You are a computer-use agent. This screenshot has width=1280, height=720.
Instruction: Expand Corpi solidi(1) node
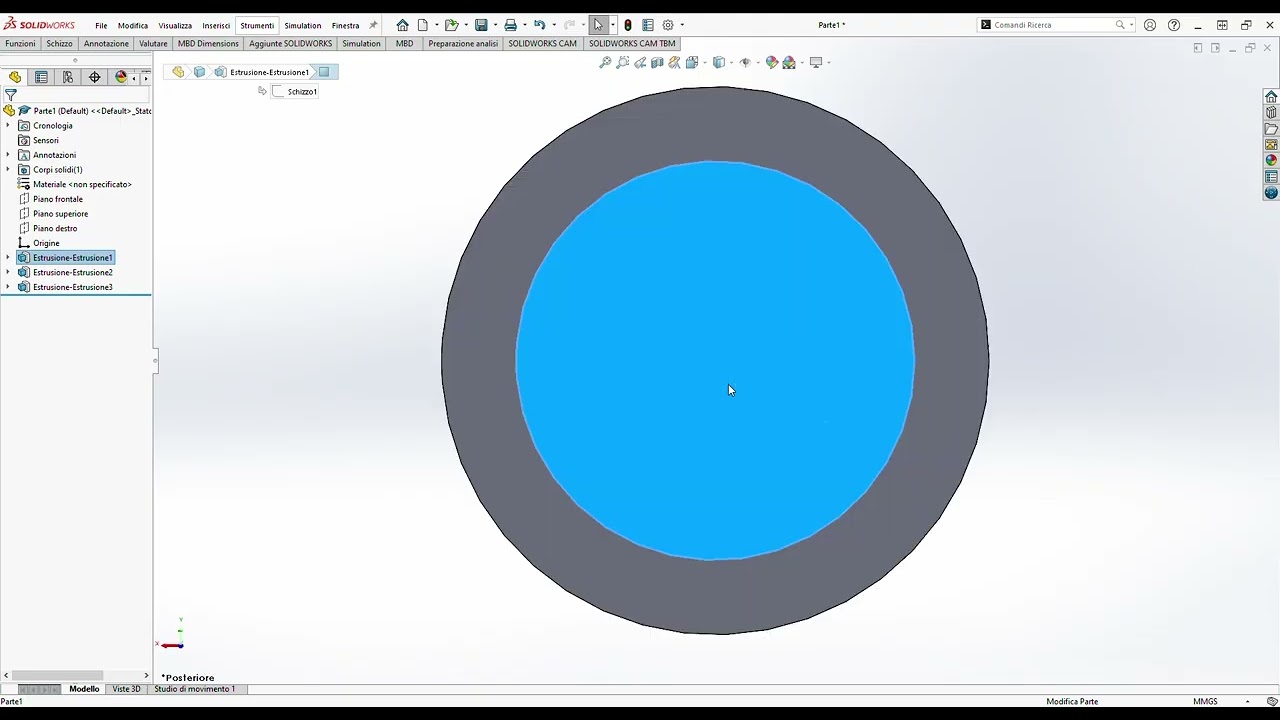tap(8, 170)
